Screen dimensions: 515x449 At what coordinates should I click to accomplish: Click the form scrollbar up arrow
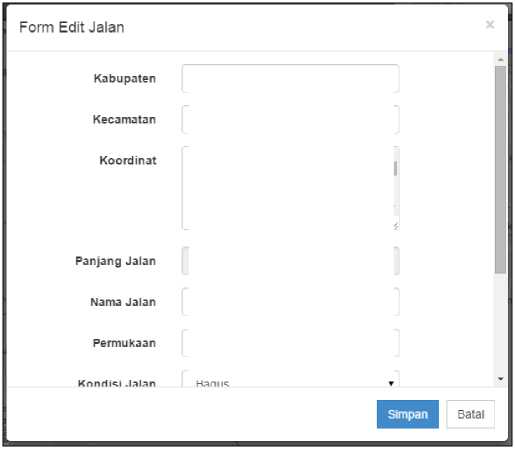(500, 60)
